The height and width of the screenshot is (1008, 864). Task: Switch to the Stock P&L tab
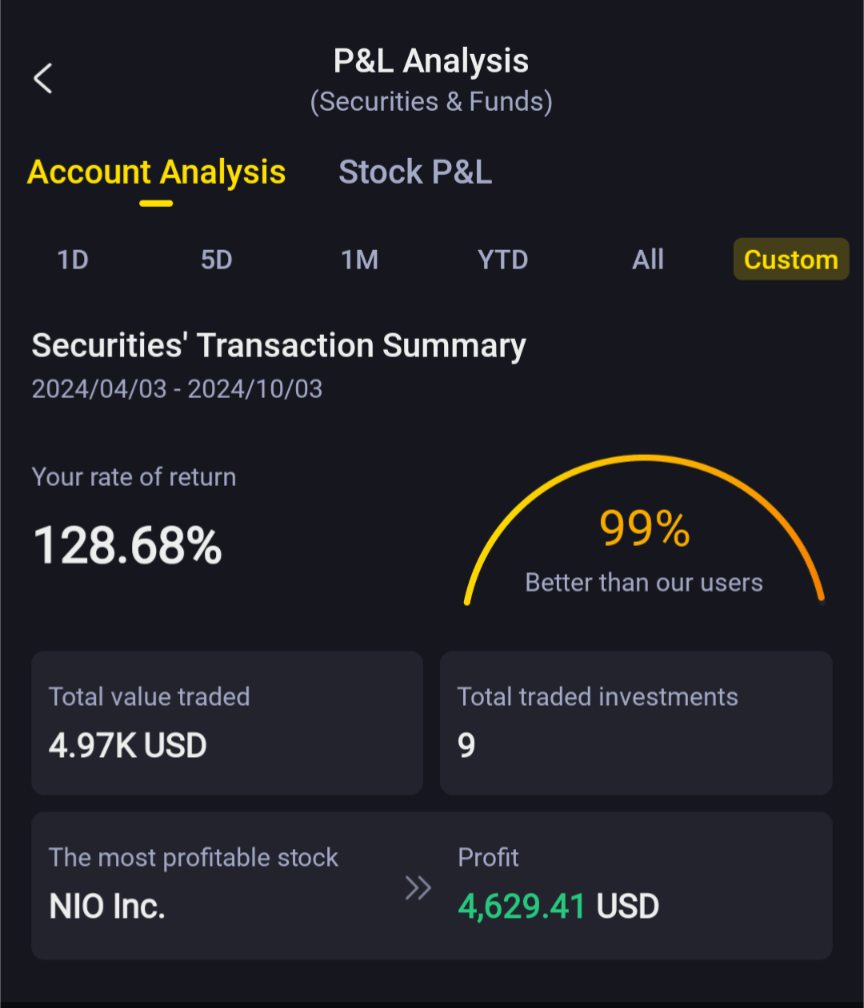(415, 173)
